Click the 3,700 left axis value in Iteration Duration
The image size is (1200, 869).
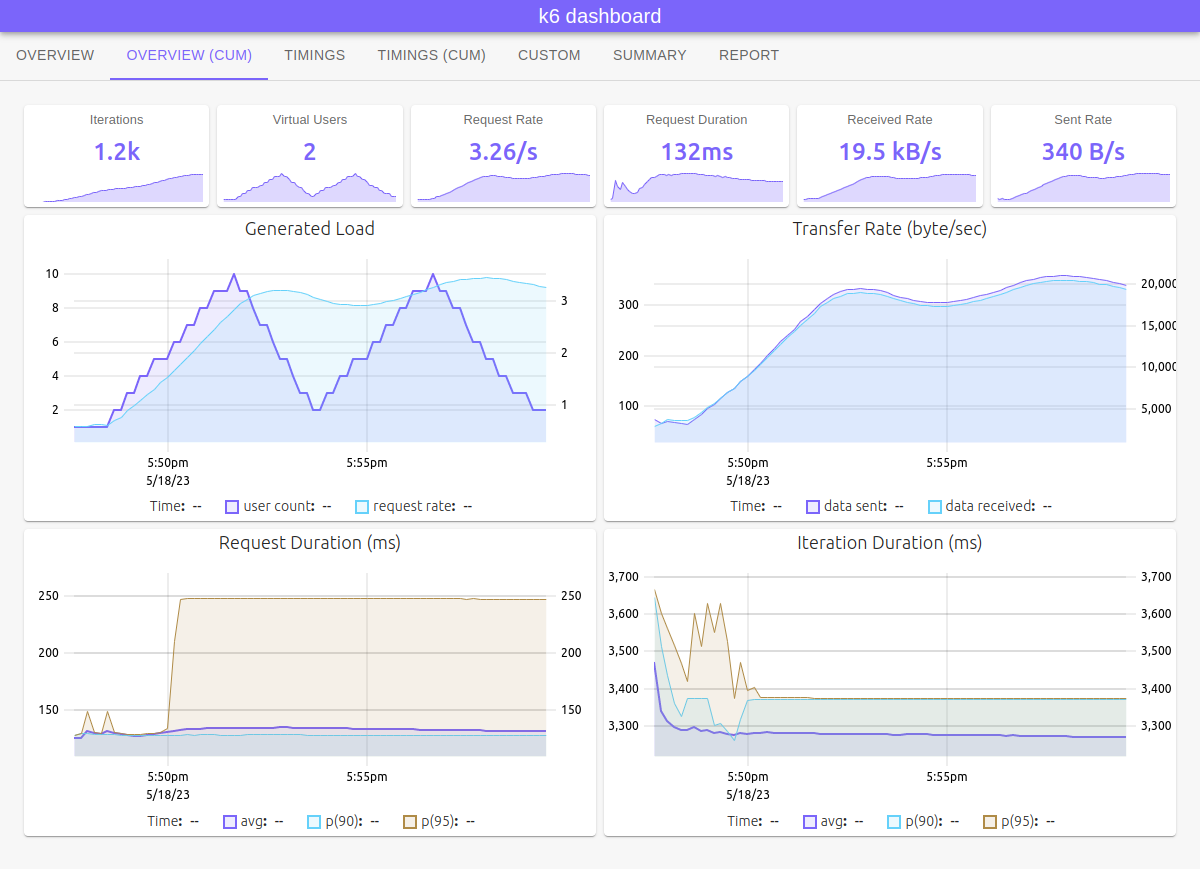tap(623, 577)
